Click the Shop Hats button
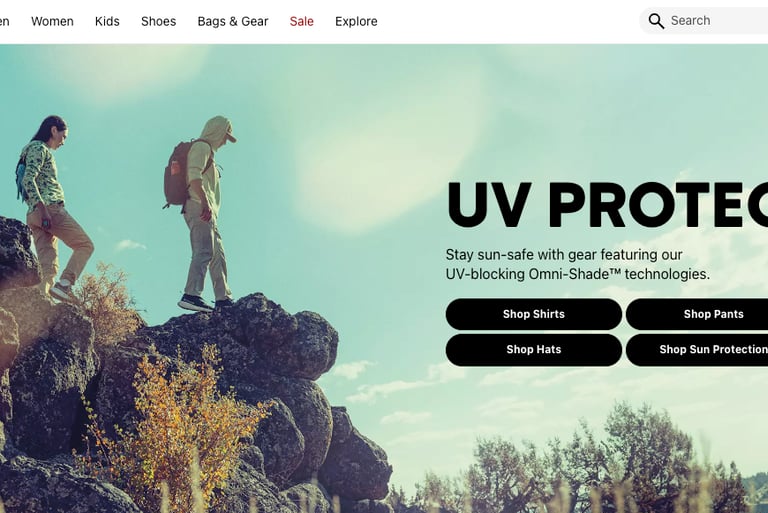Image resolution: width=768 pixels, height=513 pixels. pos(534,350)
